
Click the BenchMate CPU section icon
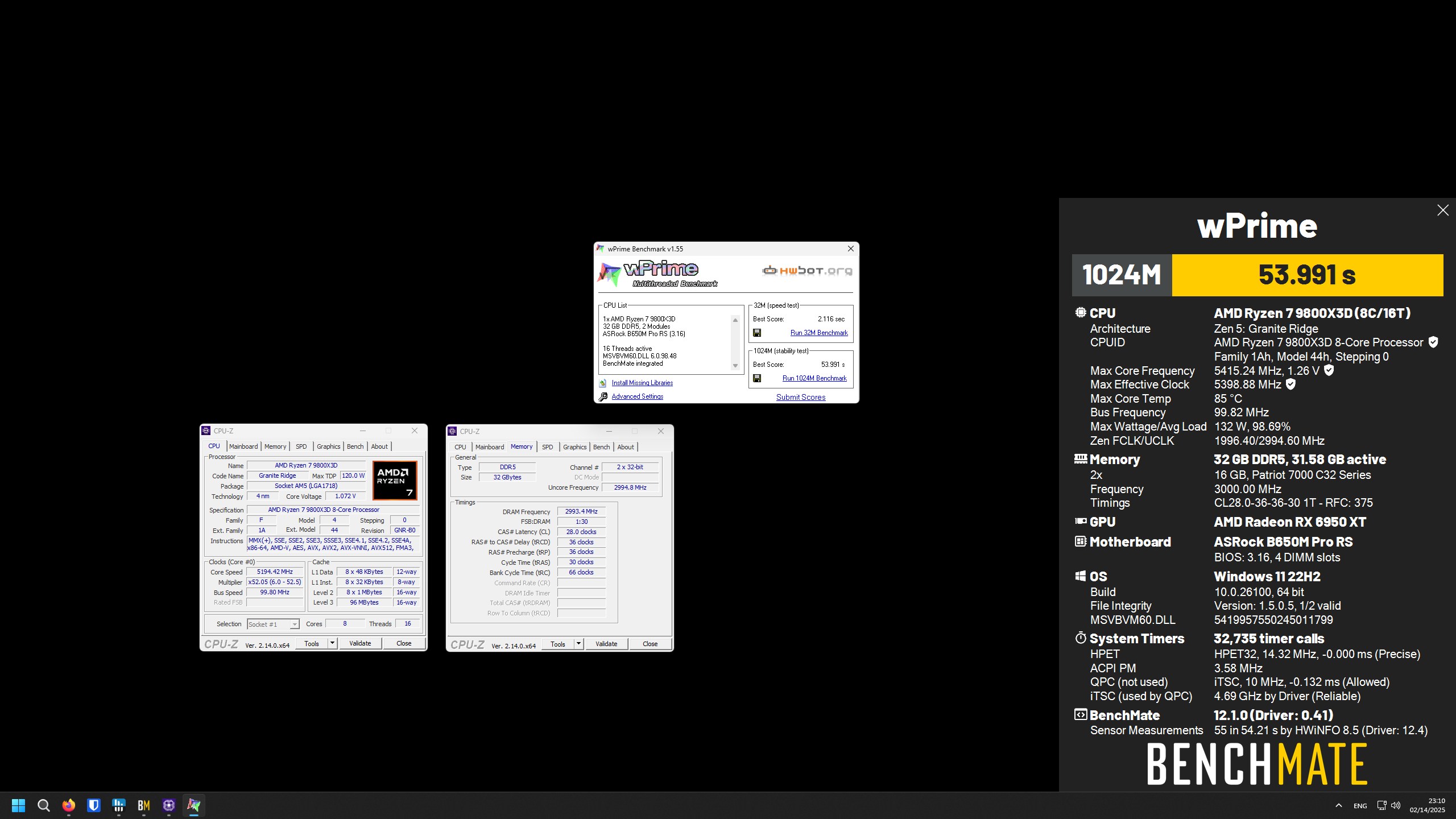[1081, 313]
